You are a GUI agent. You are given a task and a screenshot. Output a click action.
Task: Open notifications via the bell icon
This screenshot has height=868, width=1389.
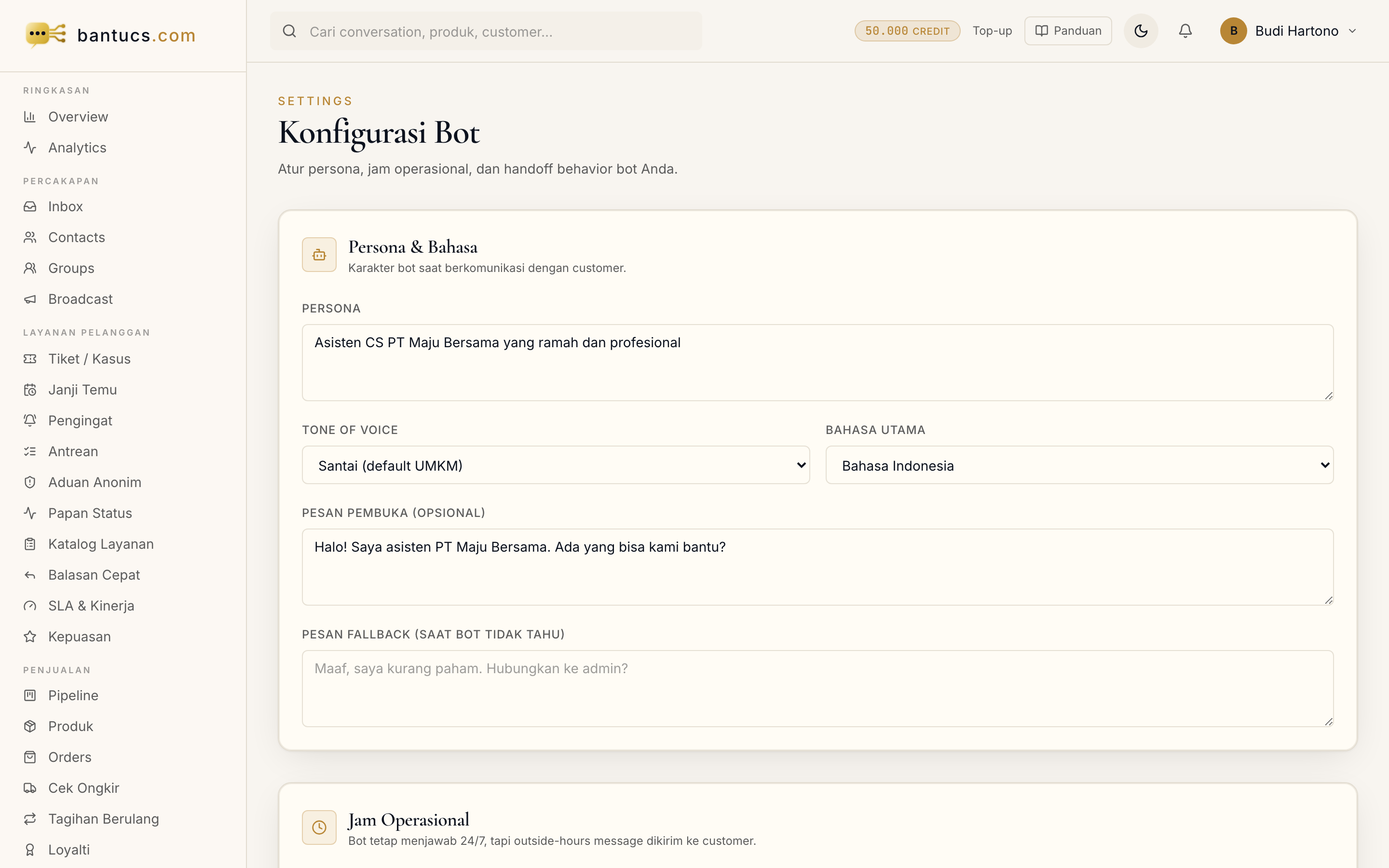click(1185, 31)
